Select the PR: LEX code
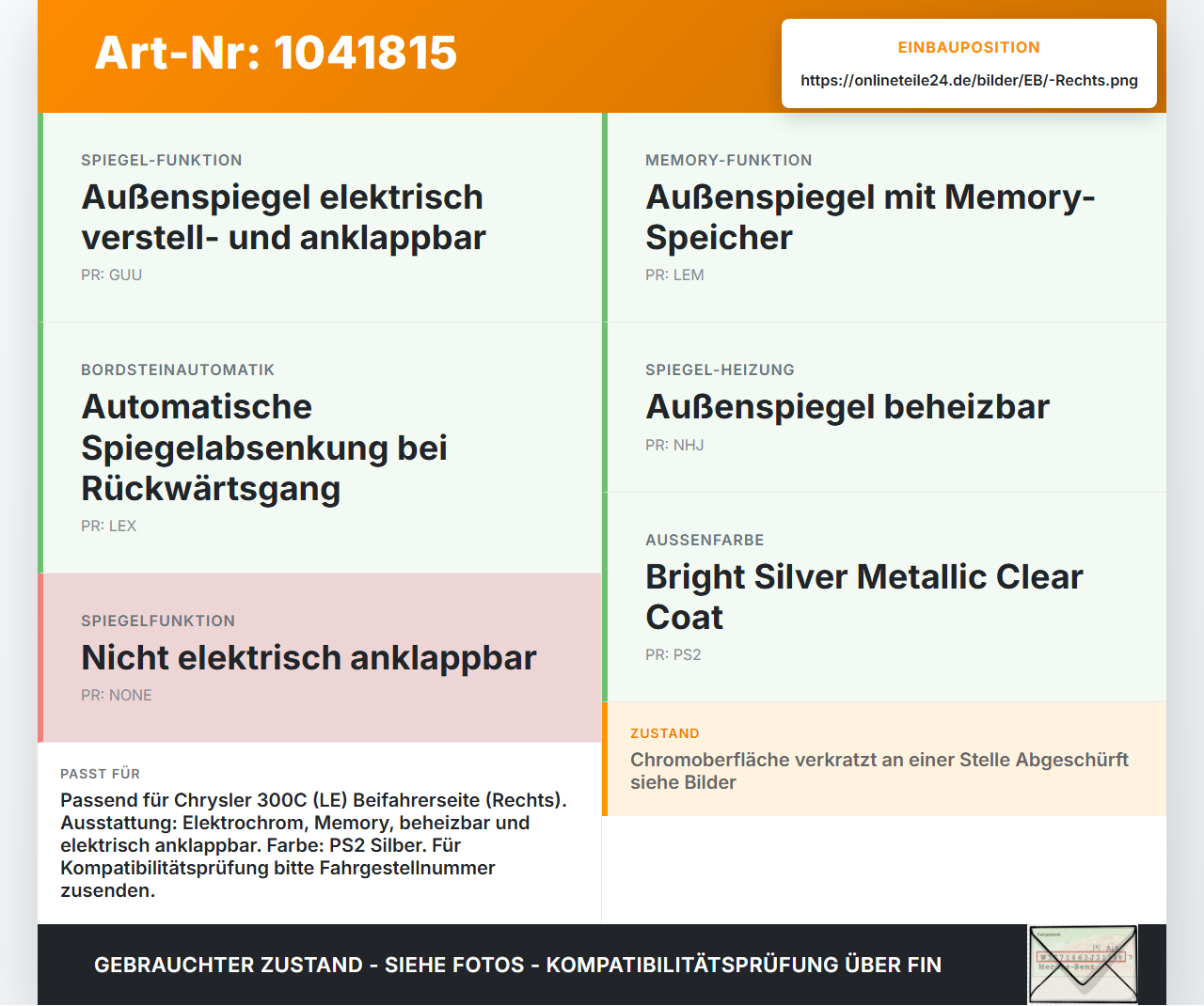 pos(108,527)
